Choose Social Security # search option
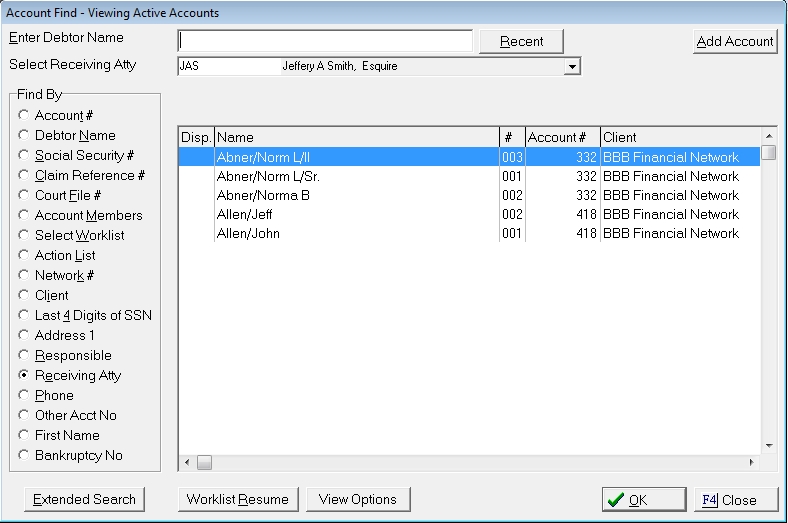788x523 pixels. coord(24,156)
